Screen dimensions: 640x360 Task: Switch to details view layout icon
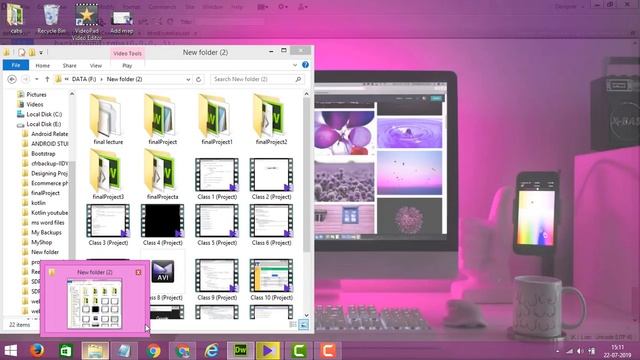pyautogui.click(x=293, y=324)
